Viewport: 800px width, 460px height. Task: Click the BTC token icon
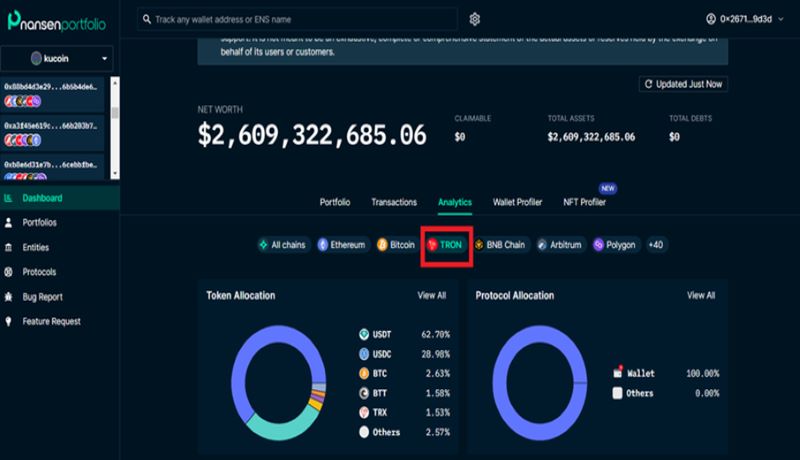(x=364, y=373)
